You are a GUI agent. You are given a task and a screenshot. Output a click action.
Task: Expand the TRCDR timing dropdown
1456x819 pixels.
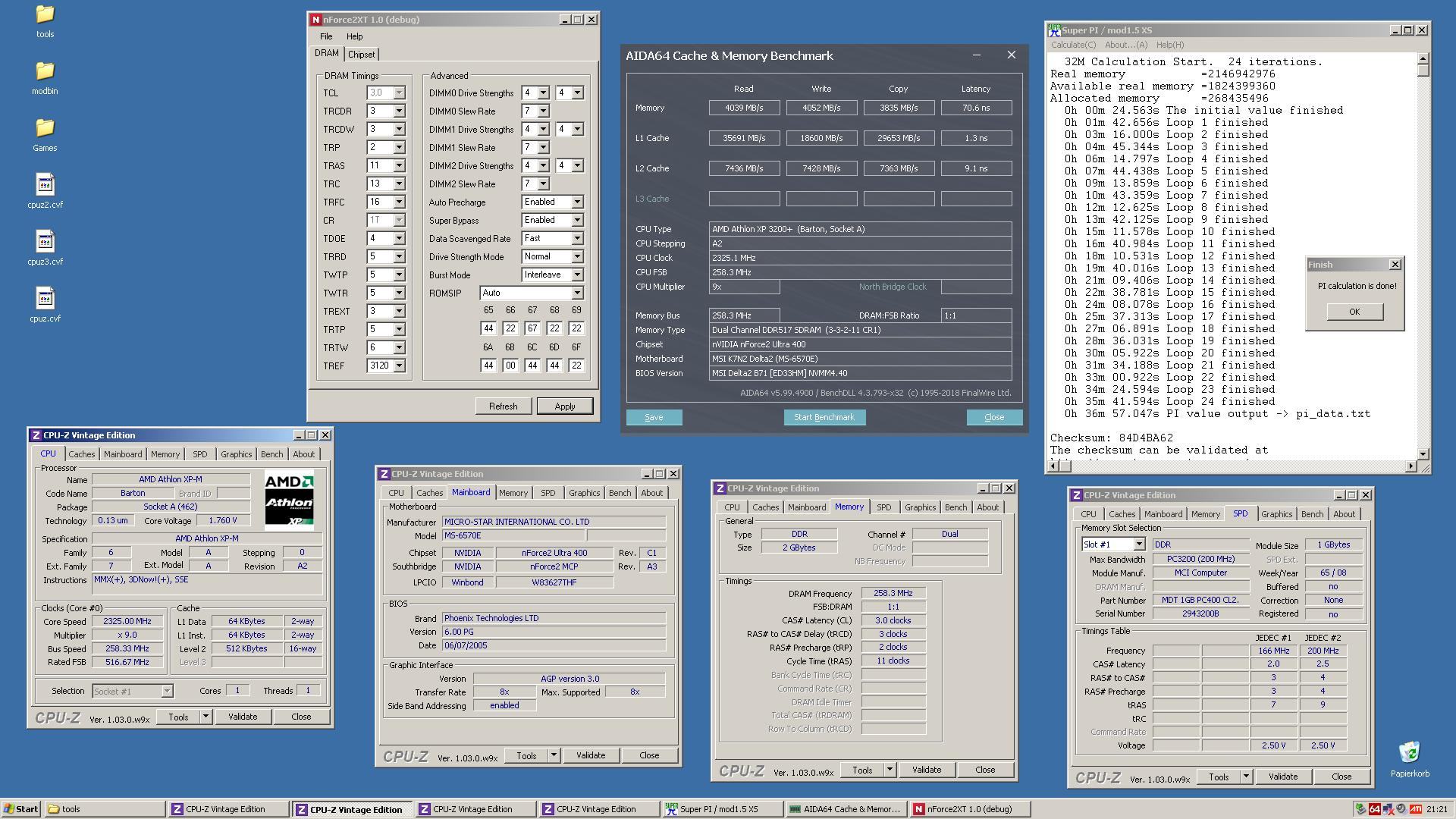(399, 111)
